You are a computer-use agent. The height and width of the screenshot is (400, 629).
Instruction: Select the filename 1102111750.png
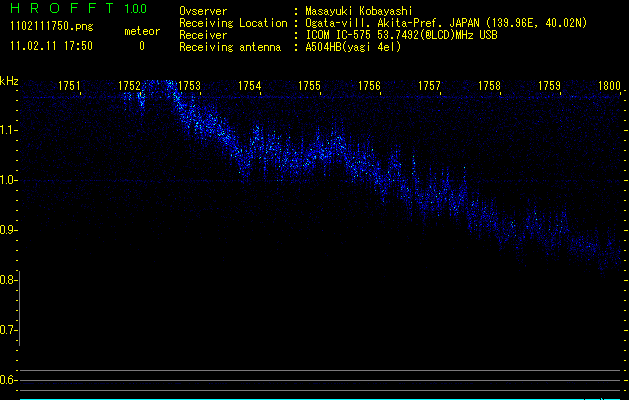[x=52, y=26]
